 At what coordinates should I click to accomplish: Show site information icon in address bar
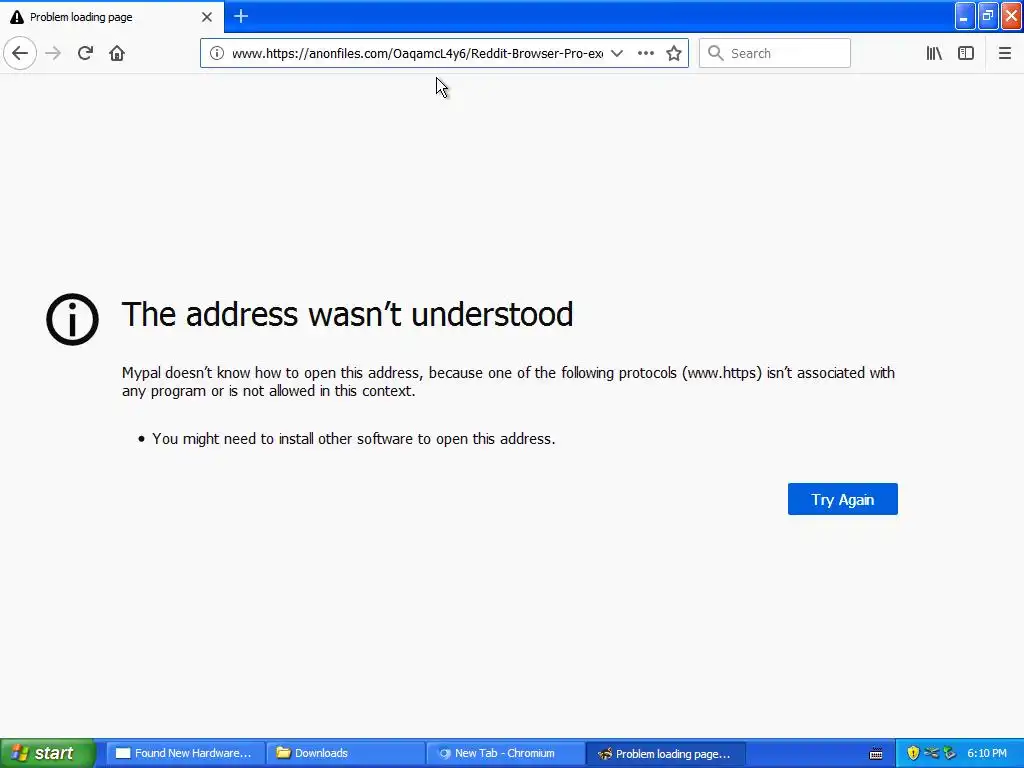pyautogui.click(x=217, y=53)
